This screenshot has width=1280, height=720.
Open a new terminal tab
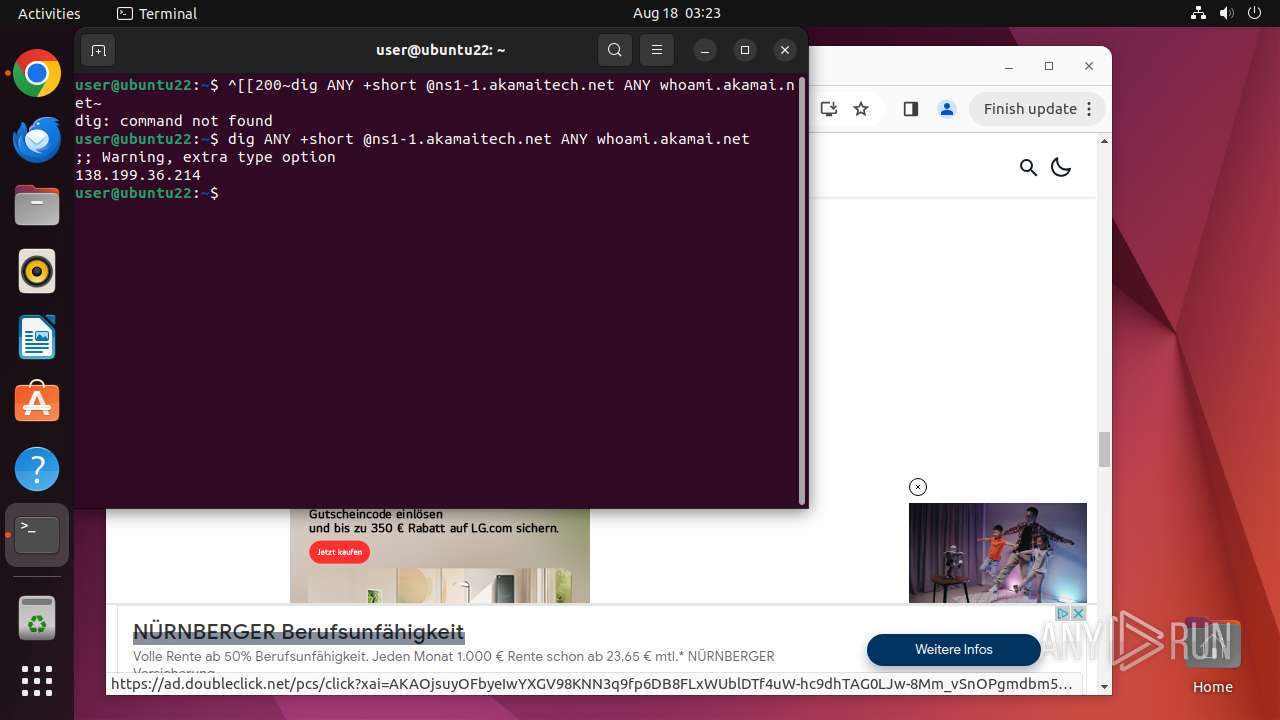(x=98, y=50)
